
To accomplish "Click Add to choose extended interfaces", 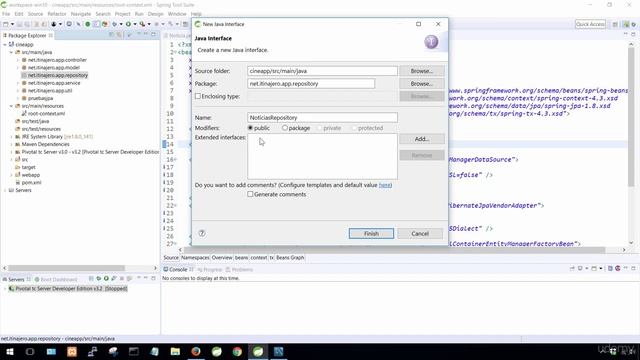I will (422, 139).
